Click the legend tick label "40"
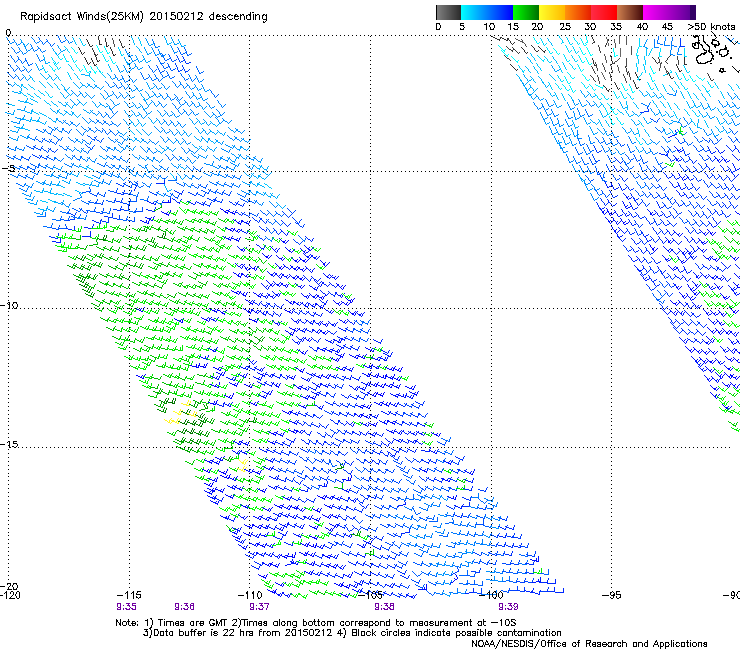 (x=642, y=27)
